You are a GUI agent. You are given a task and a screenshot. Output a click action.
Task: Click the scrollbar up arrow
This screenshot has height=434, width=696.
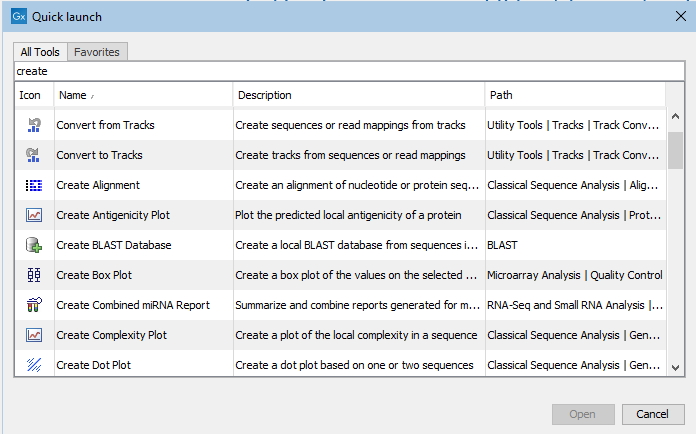(x=675, y=117)
